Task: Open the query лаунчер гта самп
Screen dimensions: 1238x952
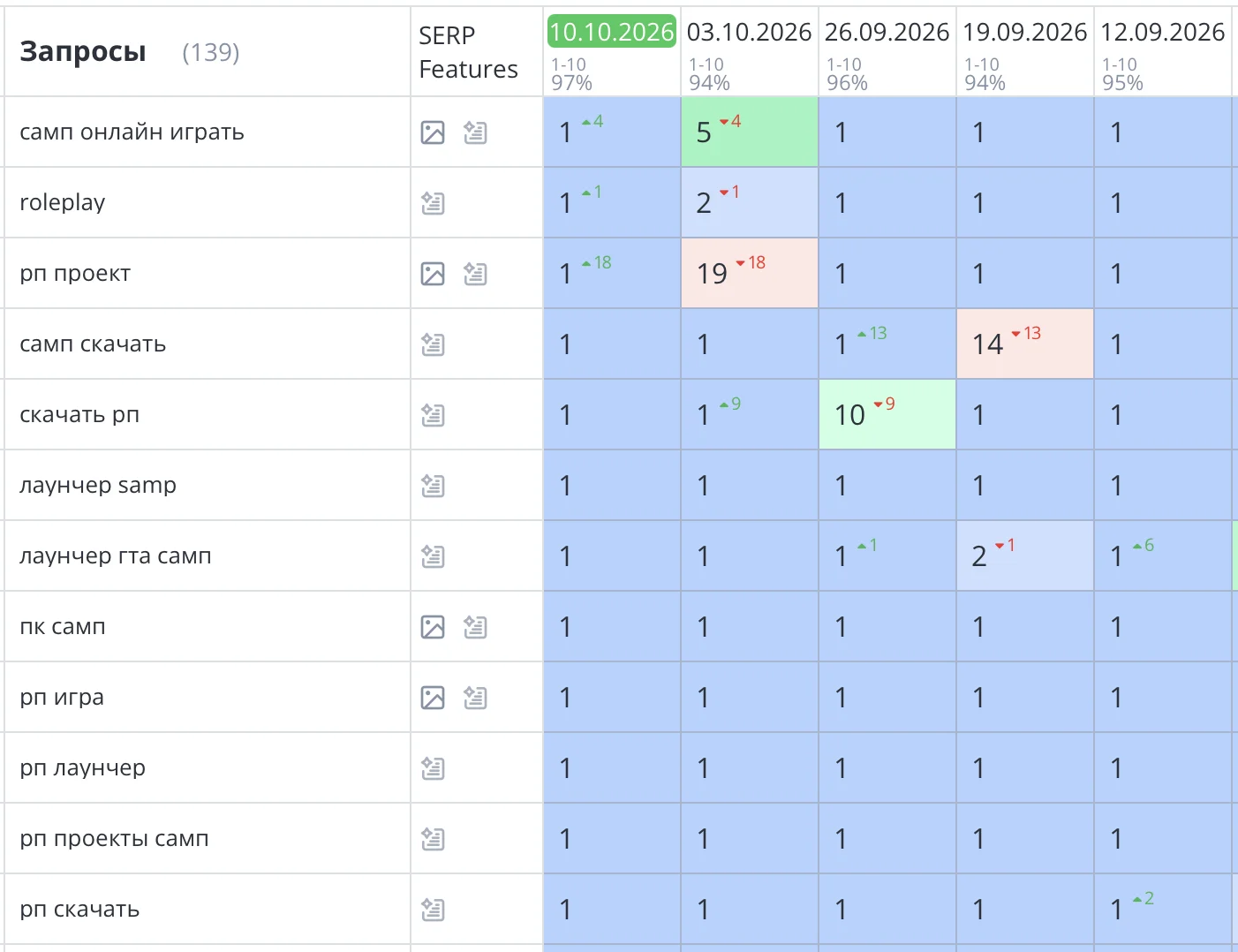Action: 116,556
